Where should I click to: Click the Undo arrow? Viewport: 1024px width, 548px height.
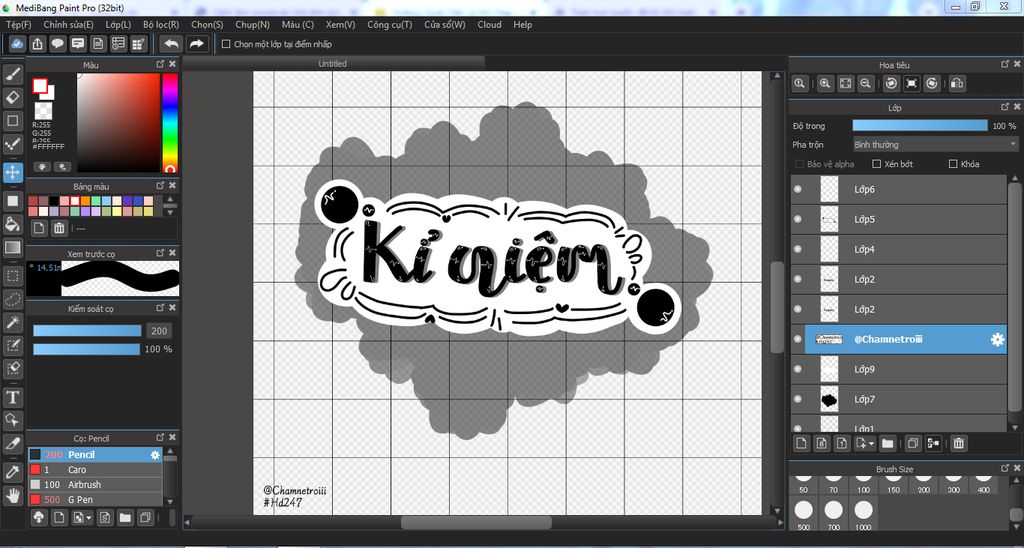click(171, 44)
